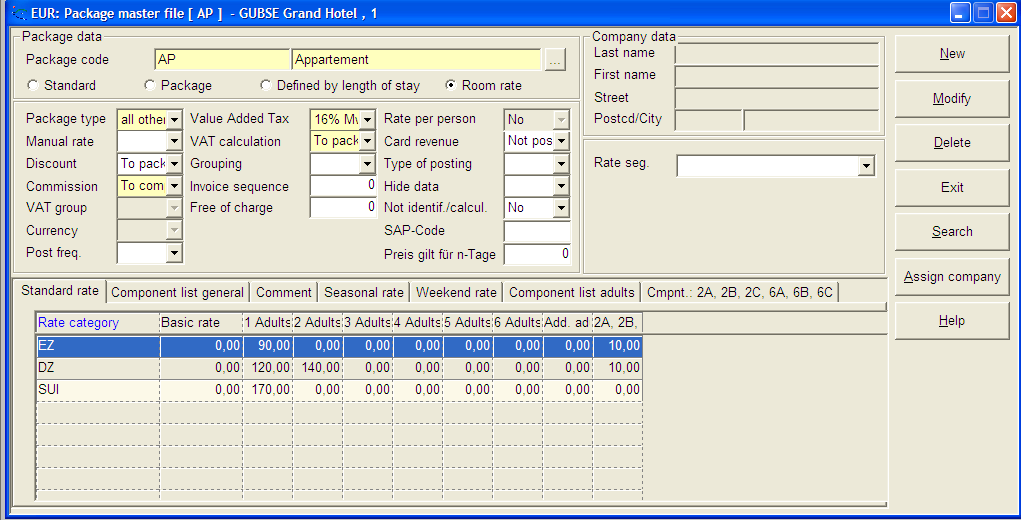Click the Delete button

(x=952, y=143)
